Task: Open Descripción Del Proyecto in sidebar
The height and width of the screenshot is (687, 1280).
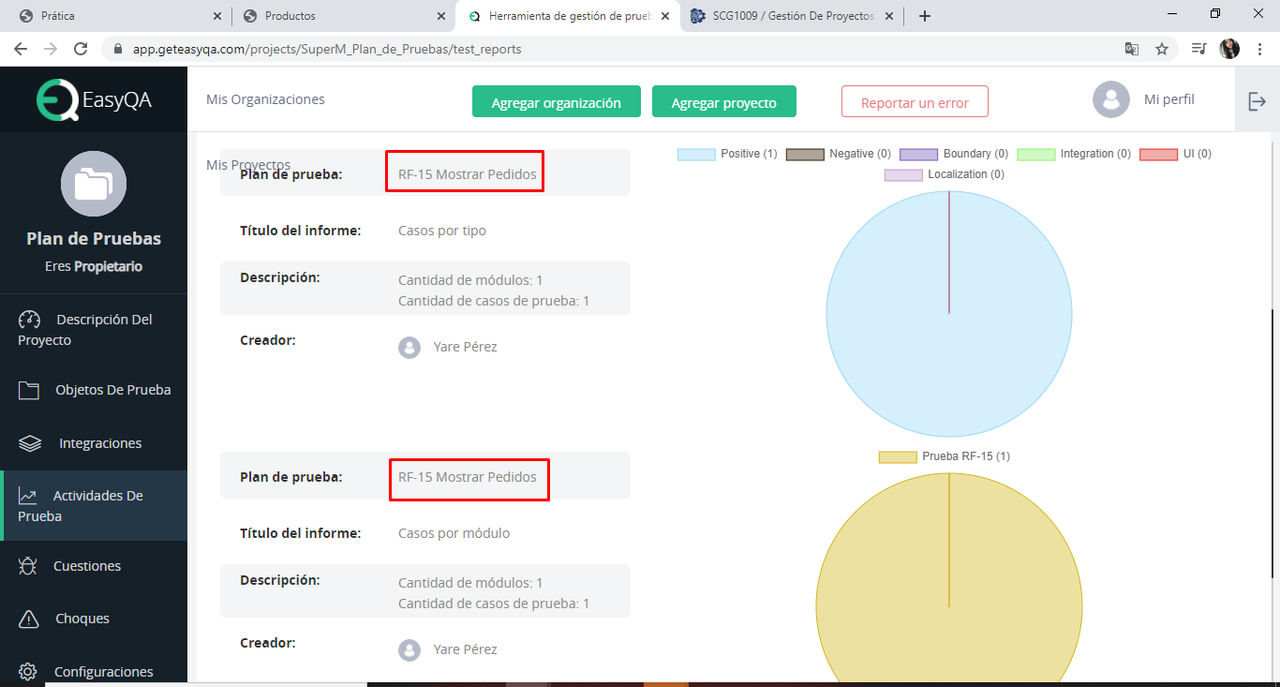Action: tap(93, 330)
